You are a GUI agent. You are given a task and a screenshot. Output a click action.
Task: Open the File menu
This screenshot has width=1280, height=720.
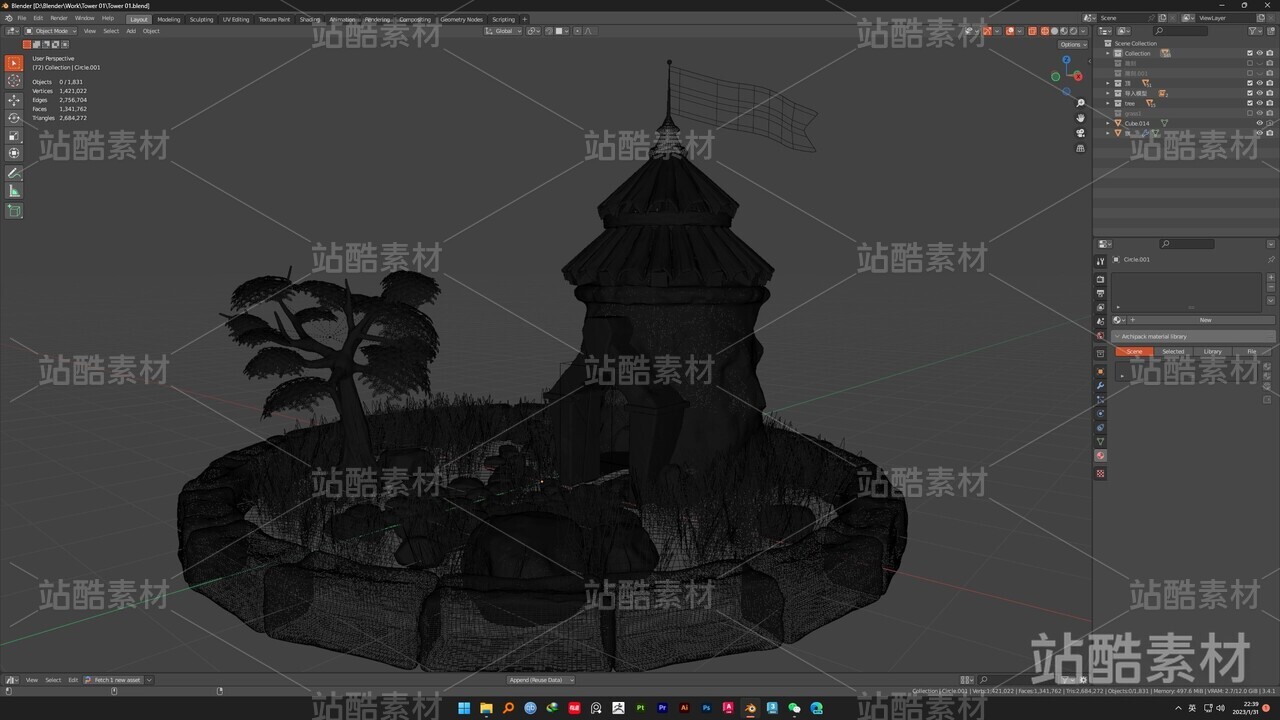[21, 18]
